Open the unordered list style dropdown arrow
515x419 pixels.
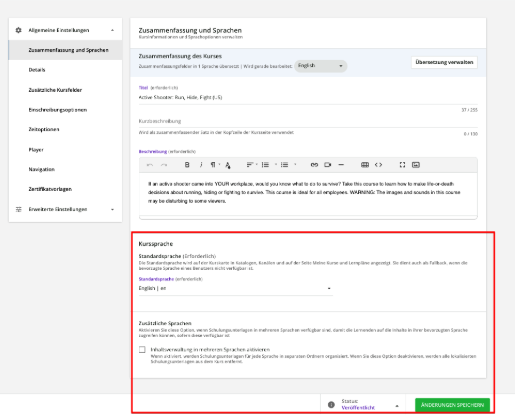click(295, 164)
